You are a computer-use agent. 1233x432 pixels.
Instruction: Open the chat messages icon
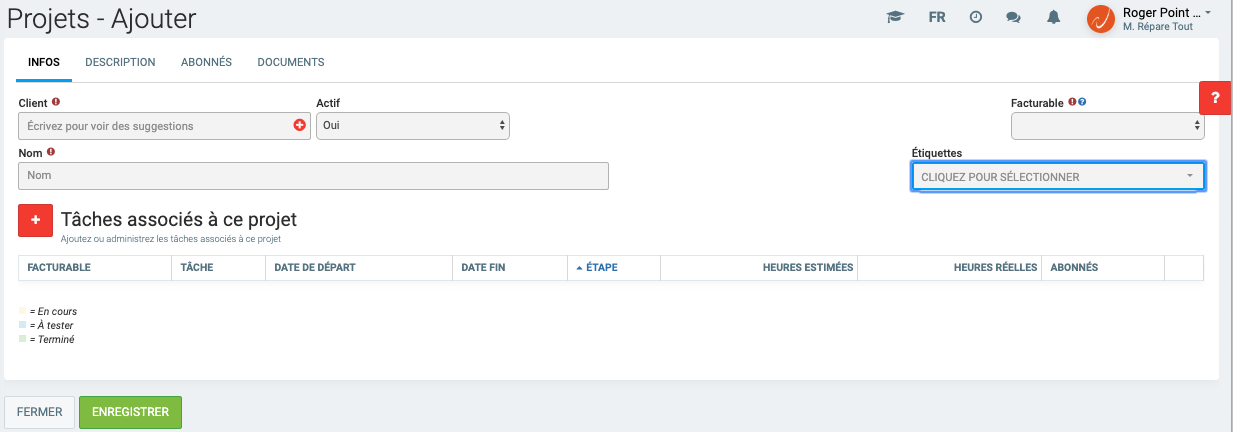click(x=1013, y=18)
